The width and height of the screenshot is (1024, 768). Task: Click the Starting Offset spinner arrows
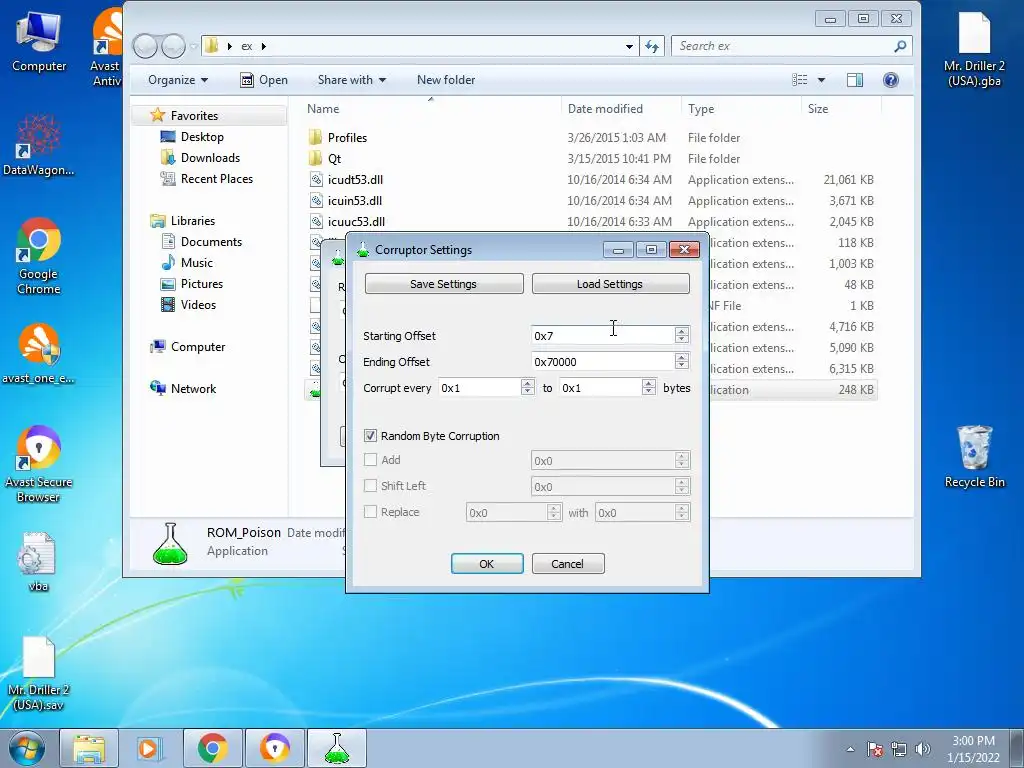[682, 335]
